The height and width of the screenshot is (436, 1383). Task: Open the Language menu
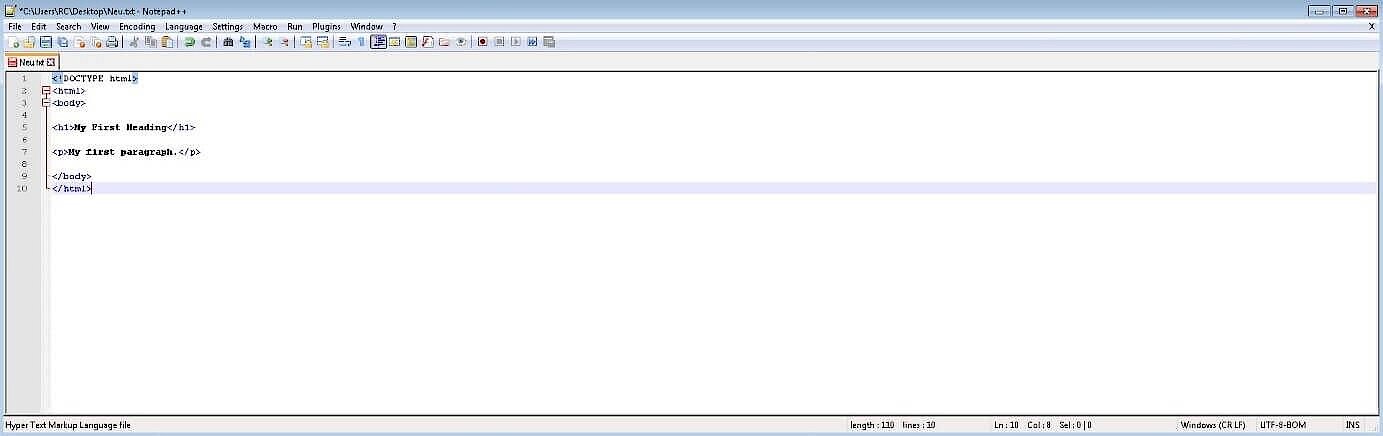[x=184, y=27]
